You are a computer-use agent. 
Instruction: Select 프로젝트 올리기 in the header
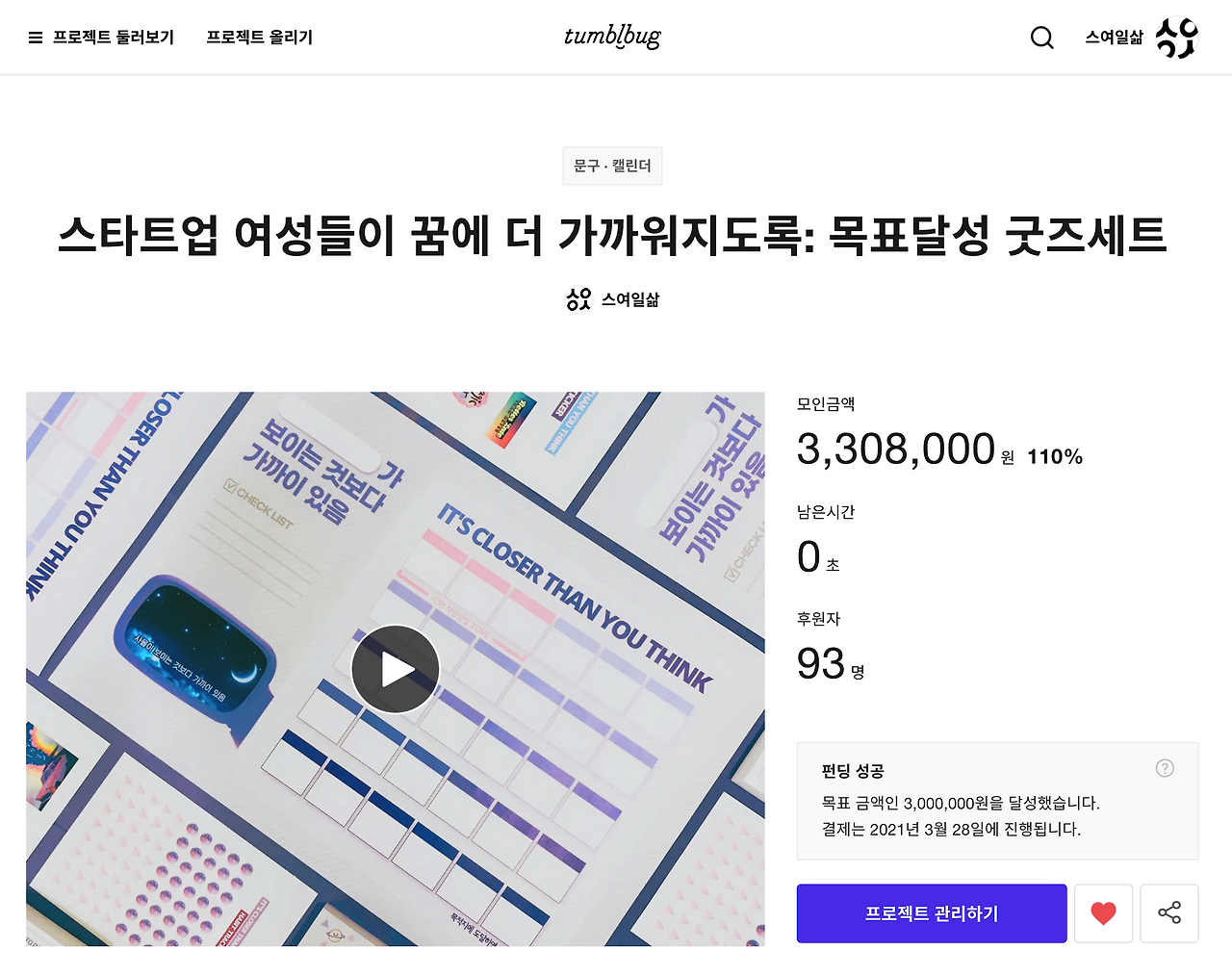[260, 38]
